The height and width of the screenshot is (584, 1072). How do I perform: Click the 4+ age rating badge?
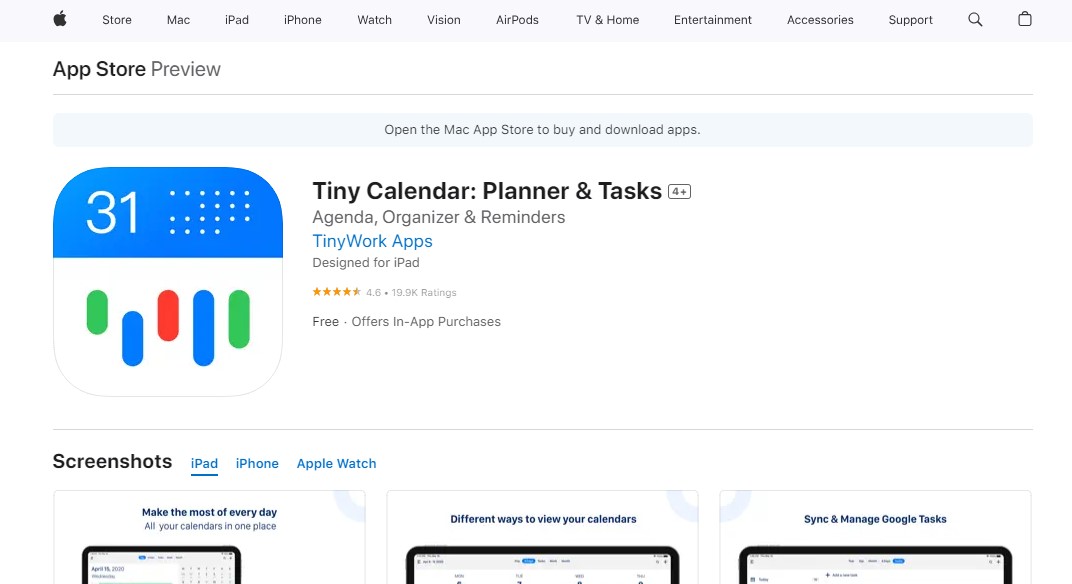click(x=679, y=190)
